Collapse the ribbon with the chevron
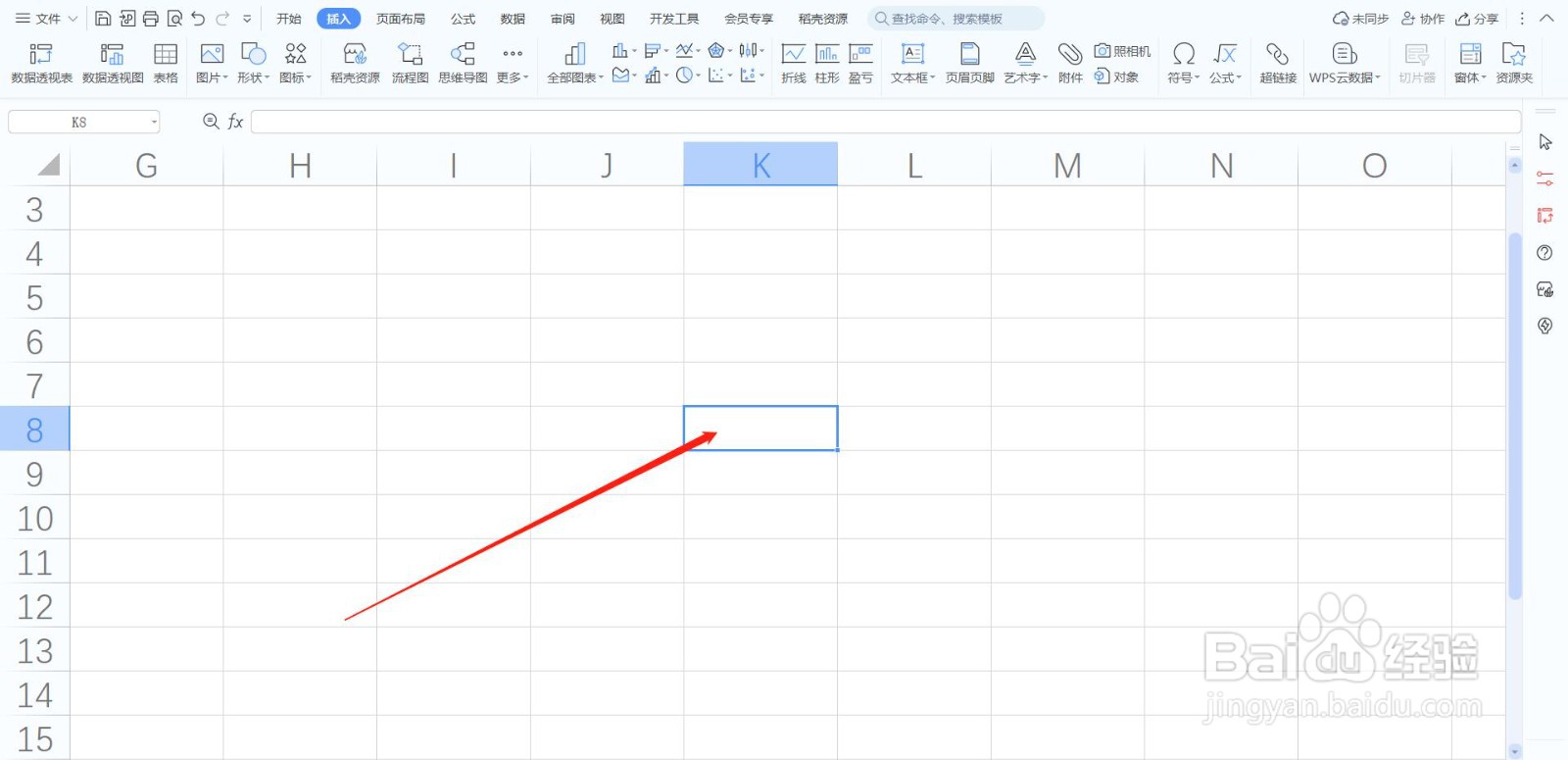 [1547, 19]
